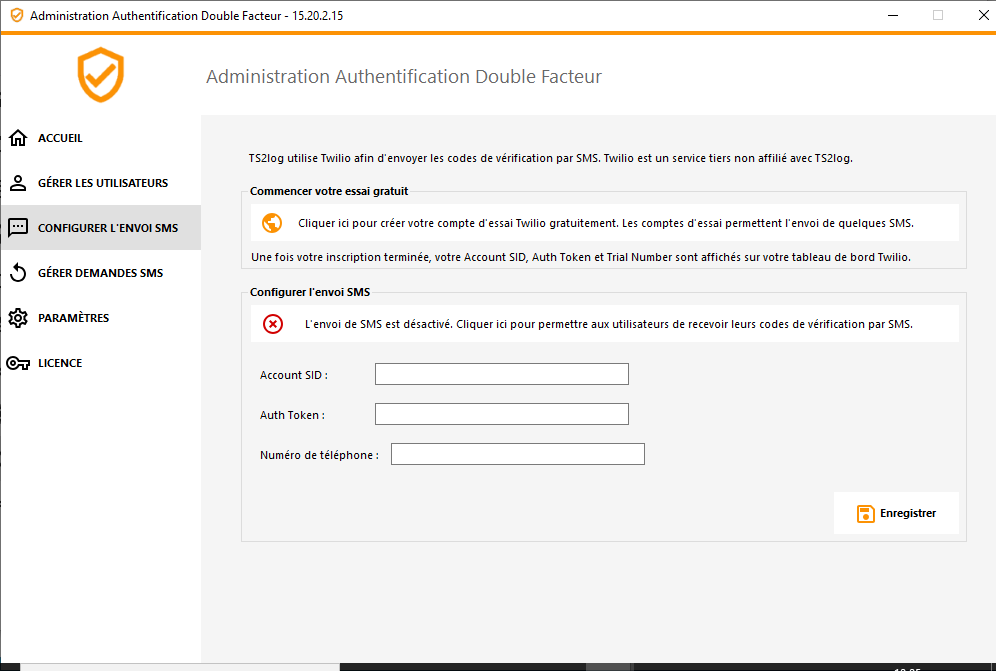This screenshot has width=996, height=671.
Task: Focus the Account SID input field
Action: 502,374
